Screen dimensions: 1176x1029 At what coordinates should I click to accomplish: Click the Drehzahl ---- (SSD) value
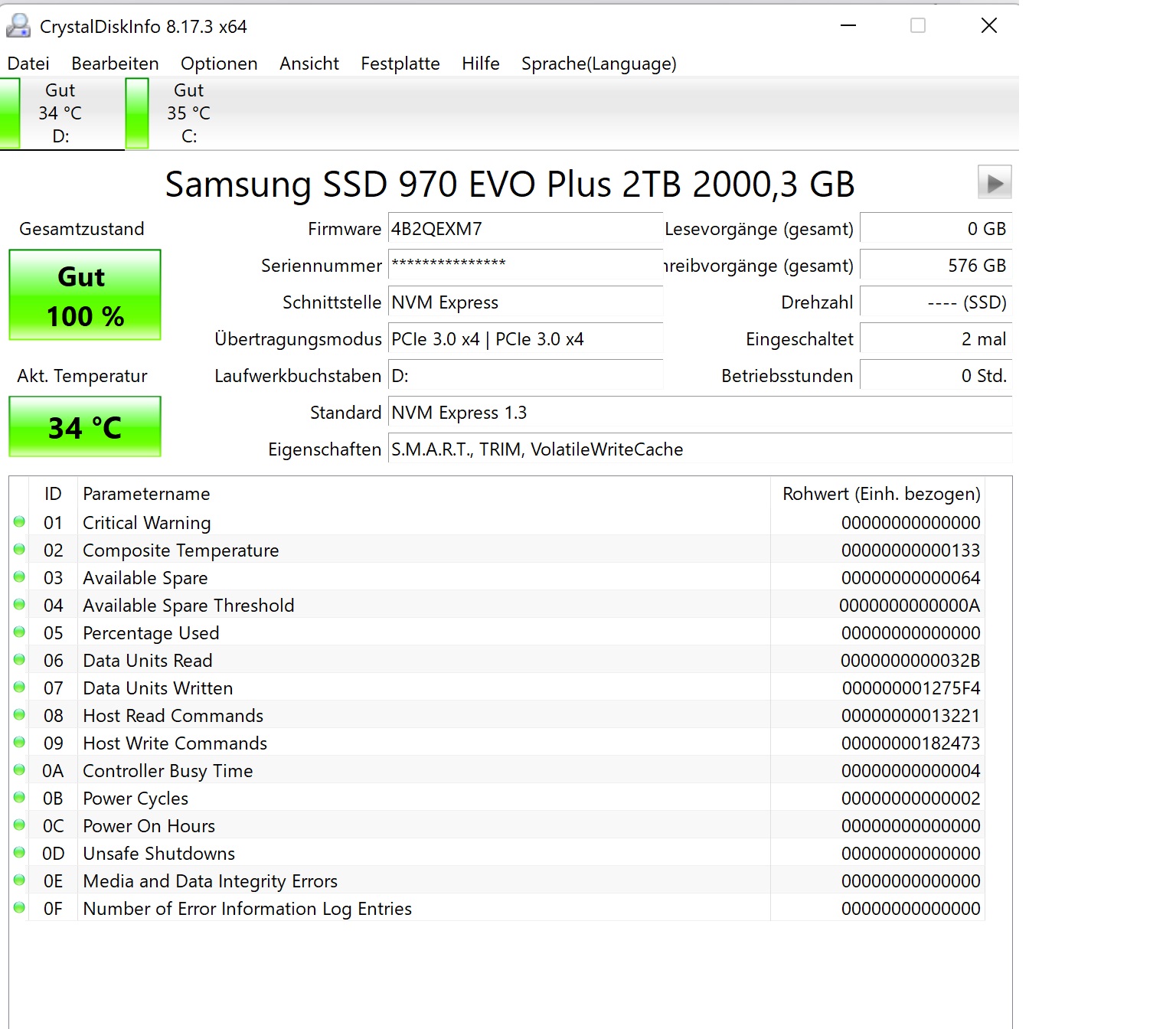[936, 302]
